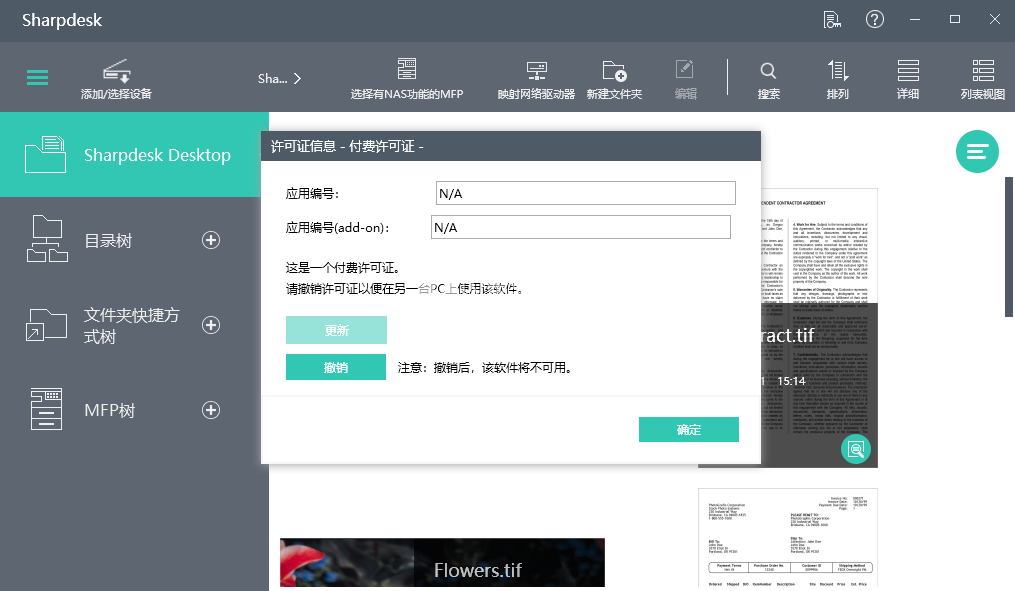Click the preview magnifier on contract thumbnail

(x=856, y=449)
